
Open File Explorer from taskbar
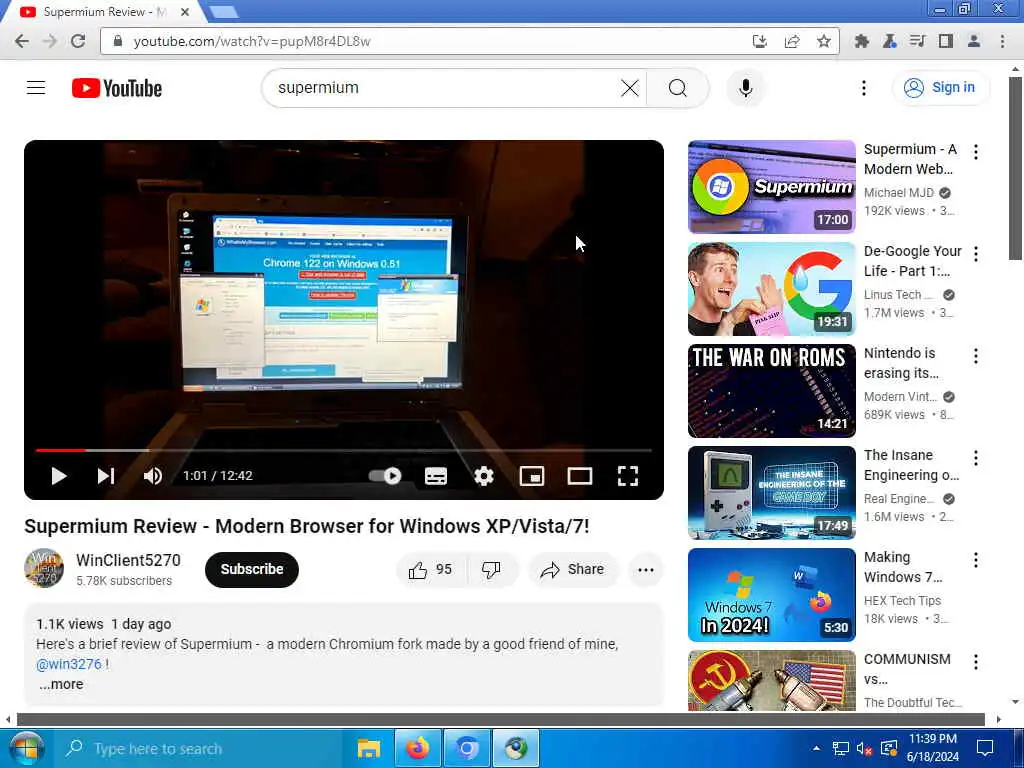[369, 748]
